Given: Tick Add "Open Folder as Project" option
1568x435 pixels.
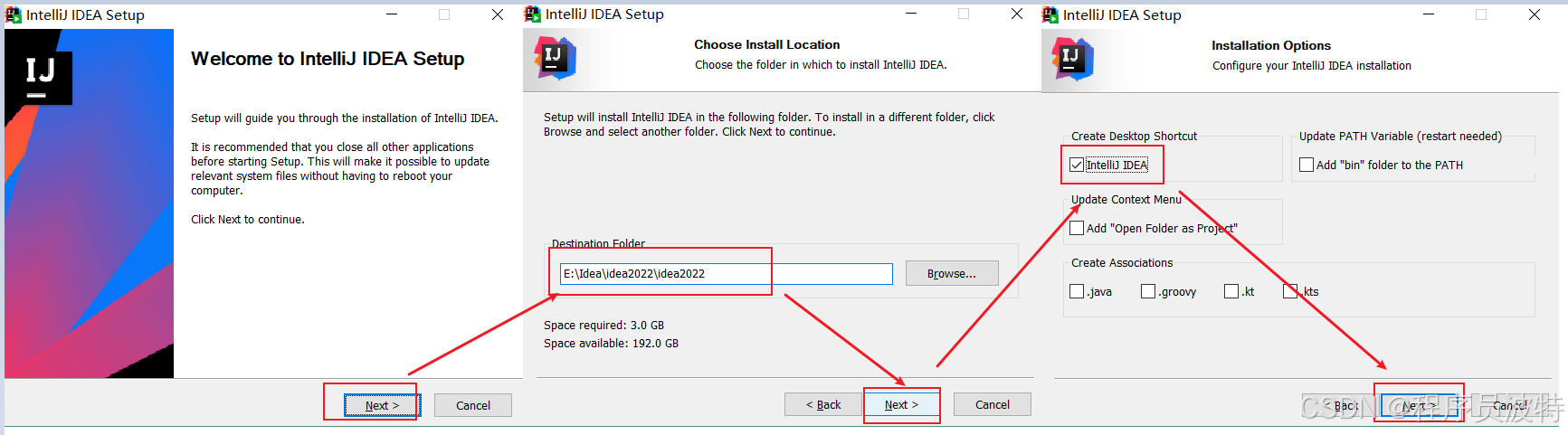Looking at the screenshot, I should click(1077, 228).
